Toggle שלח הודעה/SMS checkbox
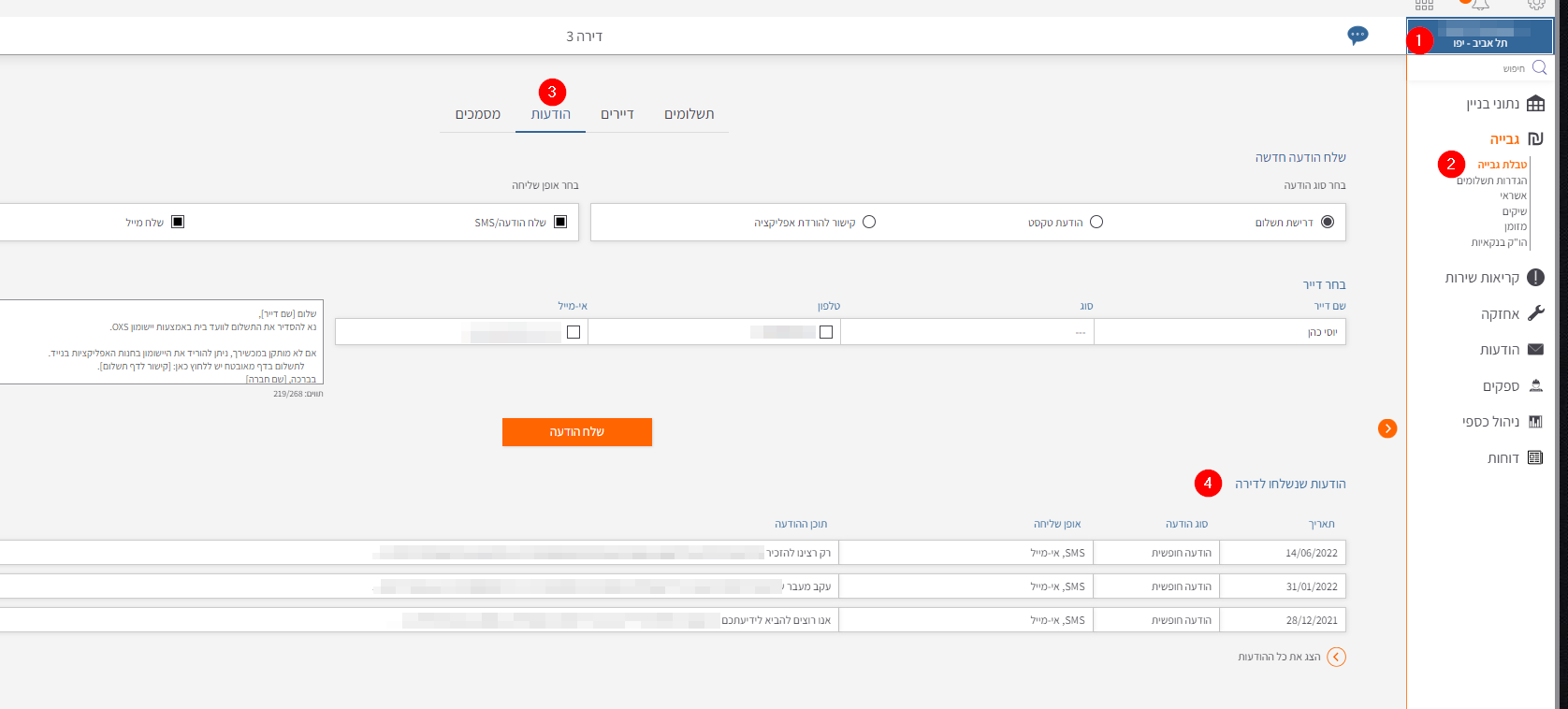1568x709 pixels. [x=560, y=222]
